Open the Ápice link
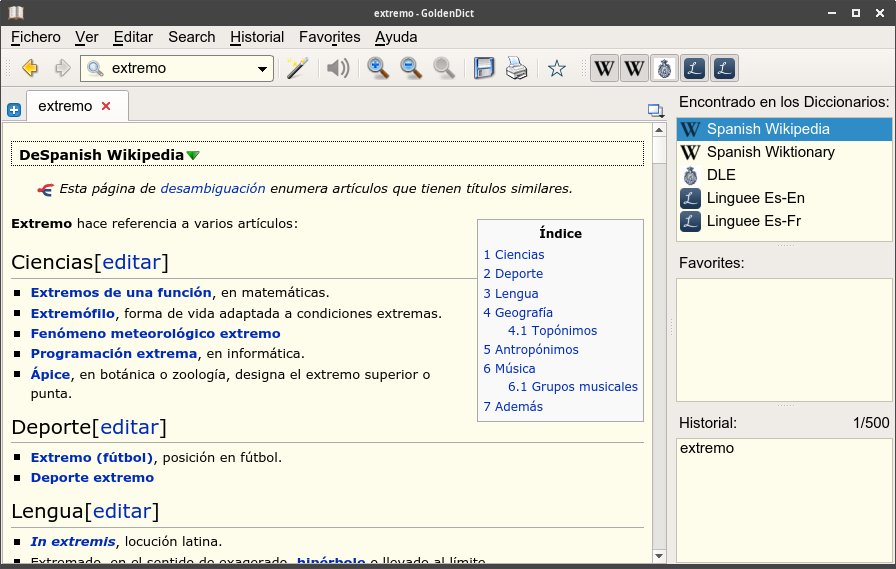Screen dimensions: 896x569 point(50,374)
